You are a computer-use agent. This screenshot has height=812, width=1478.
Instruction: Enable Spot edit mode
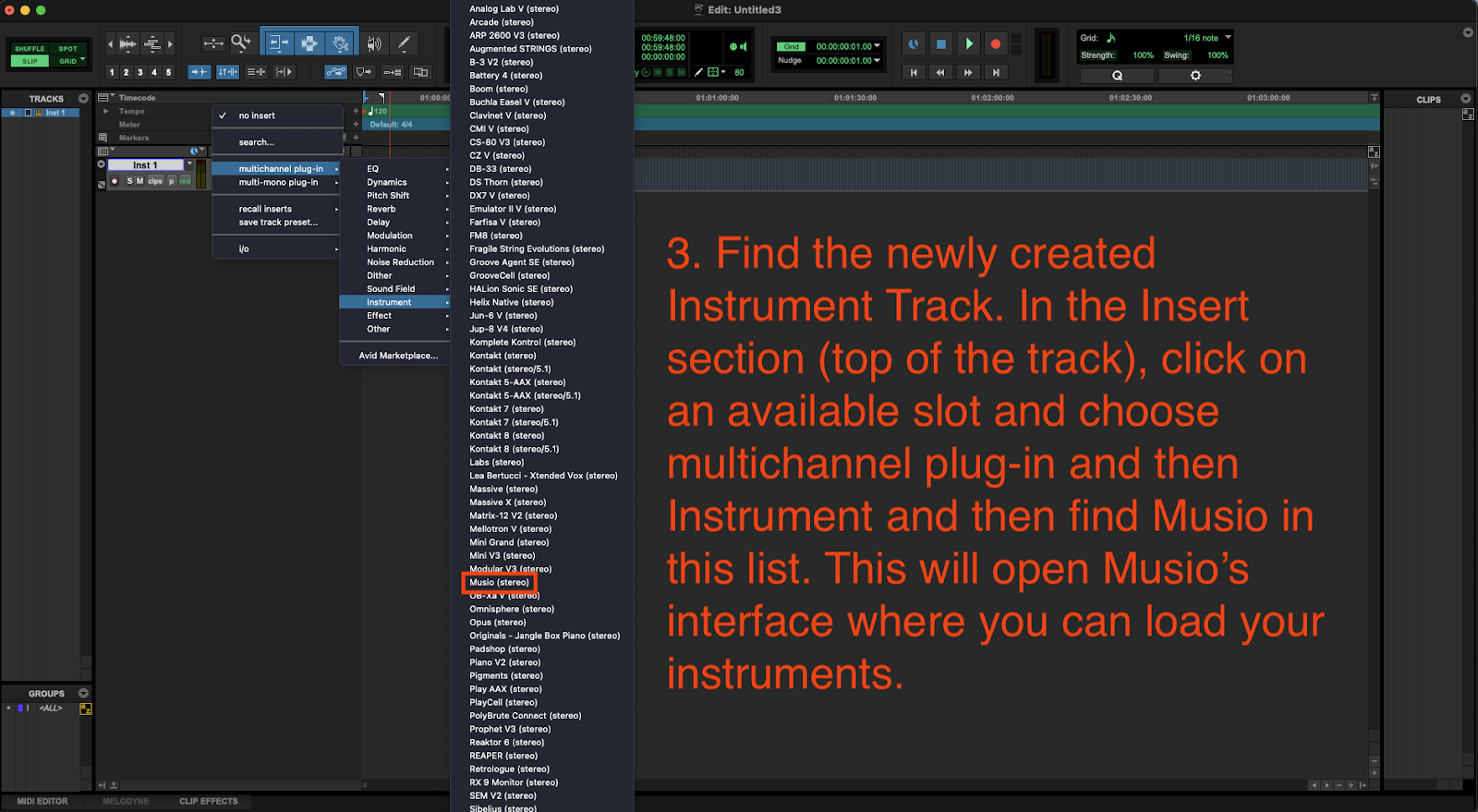pyautogui.click(x=68, y=49)
